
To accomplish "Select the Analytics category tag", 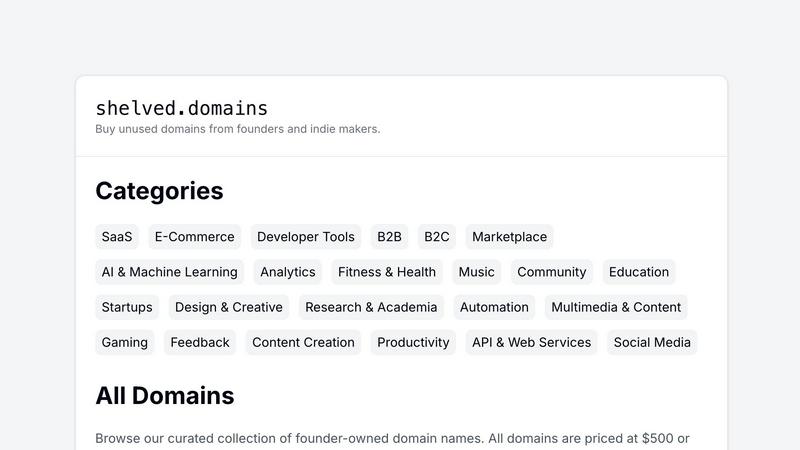I will click(288, 272).
